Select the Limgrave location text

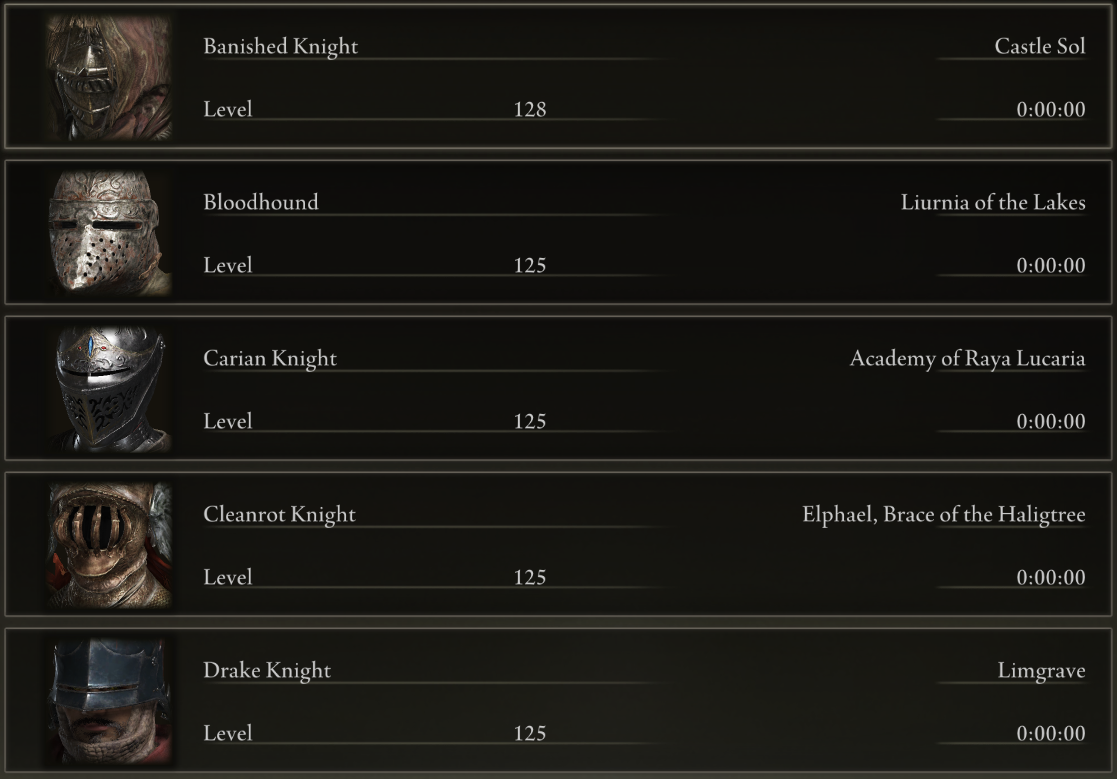[1041, 670]
